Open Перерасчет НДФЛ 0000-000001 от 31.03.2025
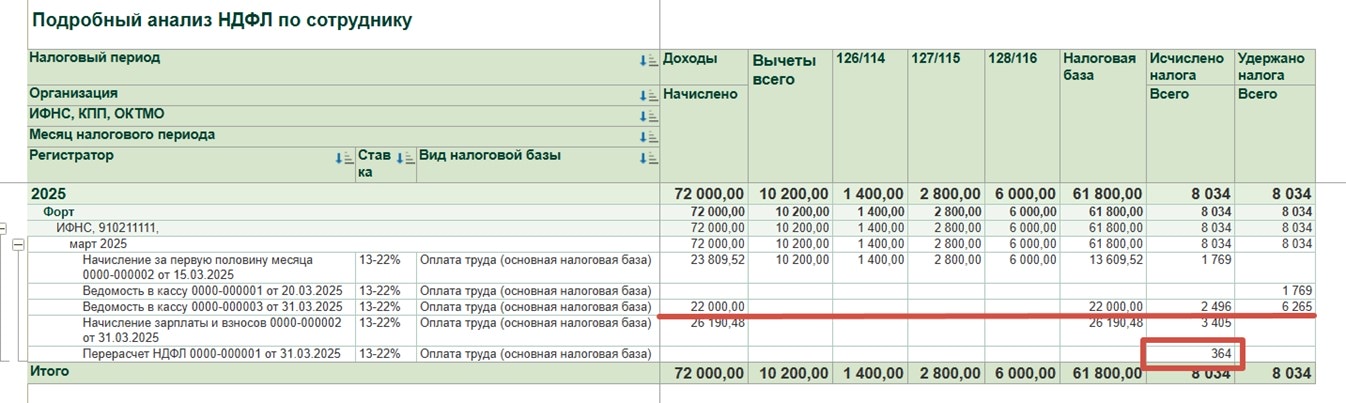The image size is (1346, 403). coord(209,353)
